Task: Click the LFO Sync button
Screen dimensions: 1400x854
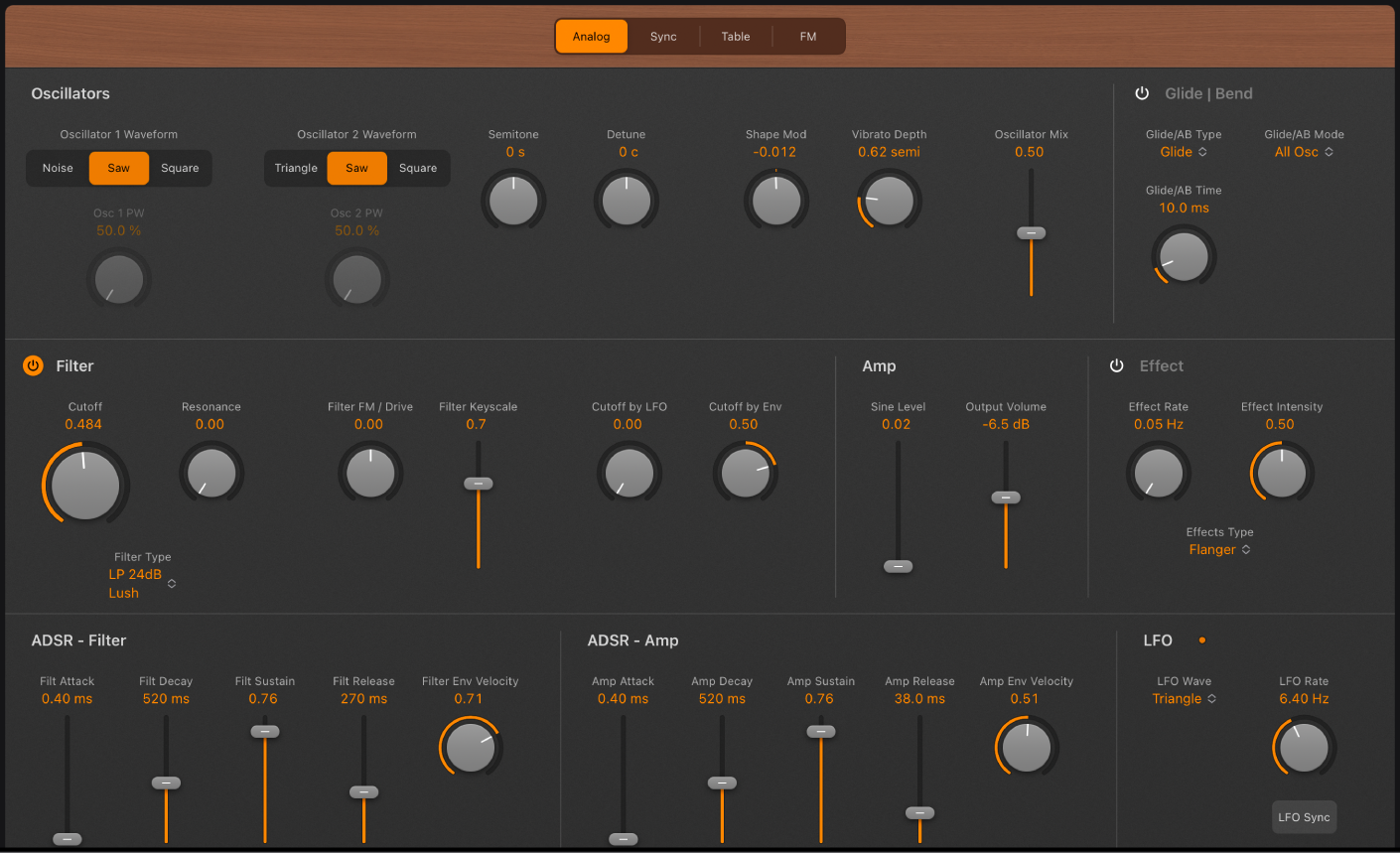Action: pos(1304,816)
